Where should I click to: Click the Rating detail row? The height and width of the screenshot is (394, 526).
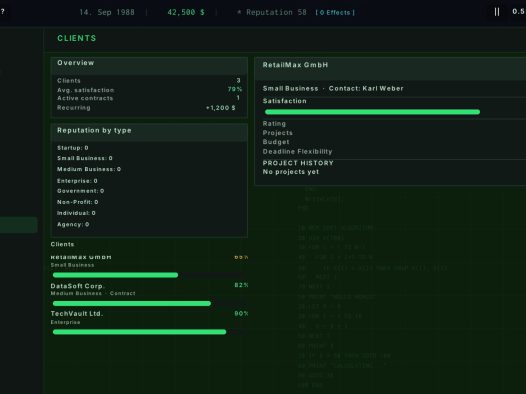394,124
